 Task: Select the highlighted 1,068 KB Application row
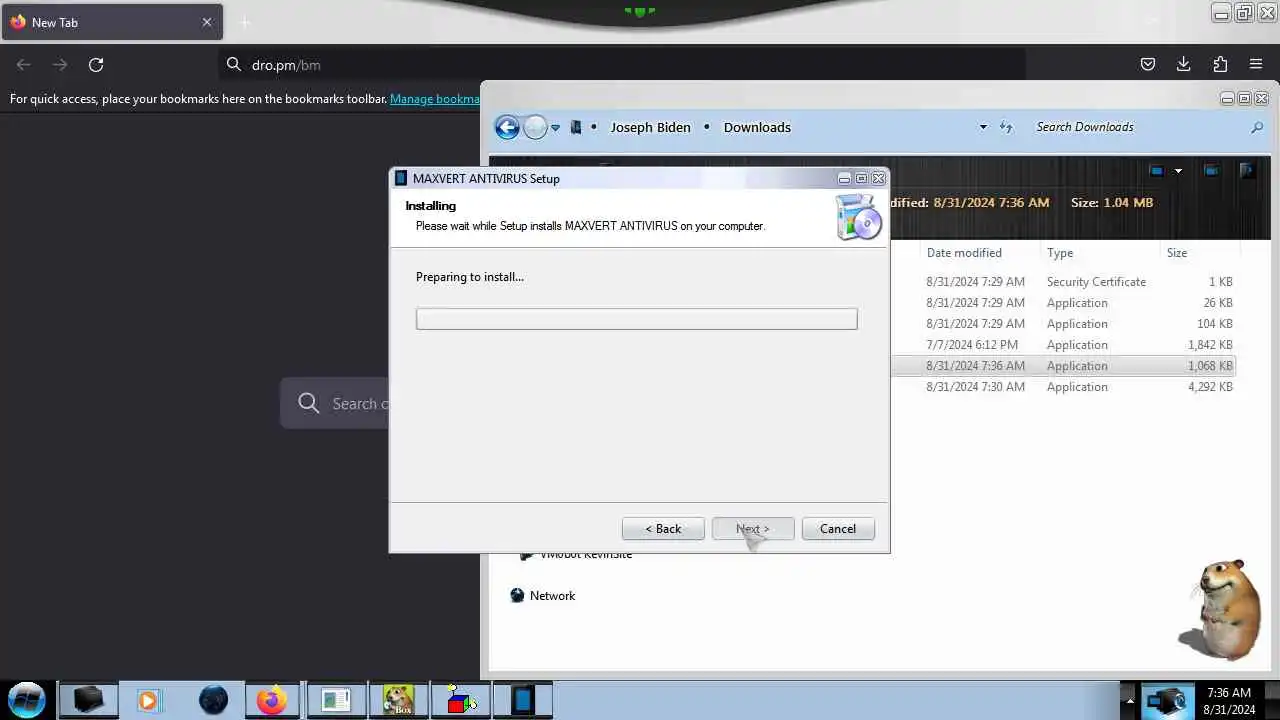[1062, 366]
